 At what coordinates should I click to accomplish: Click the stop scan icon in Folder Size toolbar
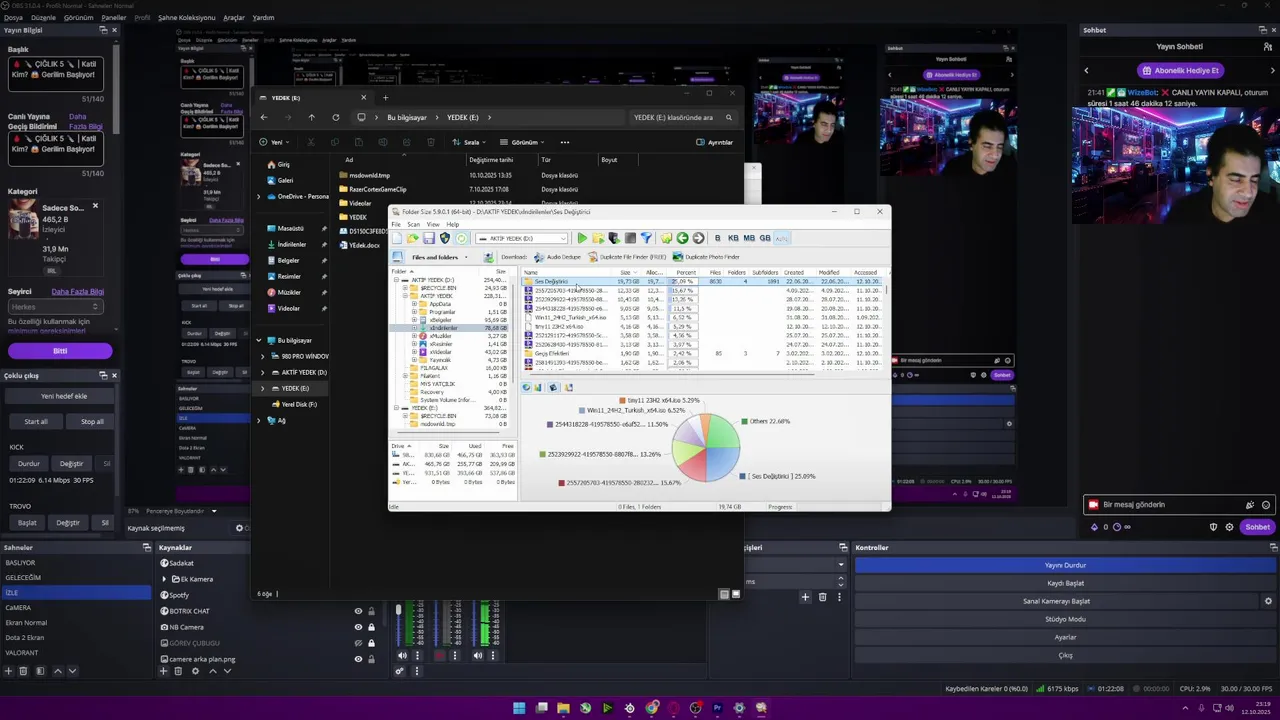tap(630, 238)
